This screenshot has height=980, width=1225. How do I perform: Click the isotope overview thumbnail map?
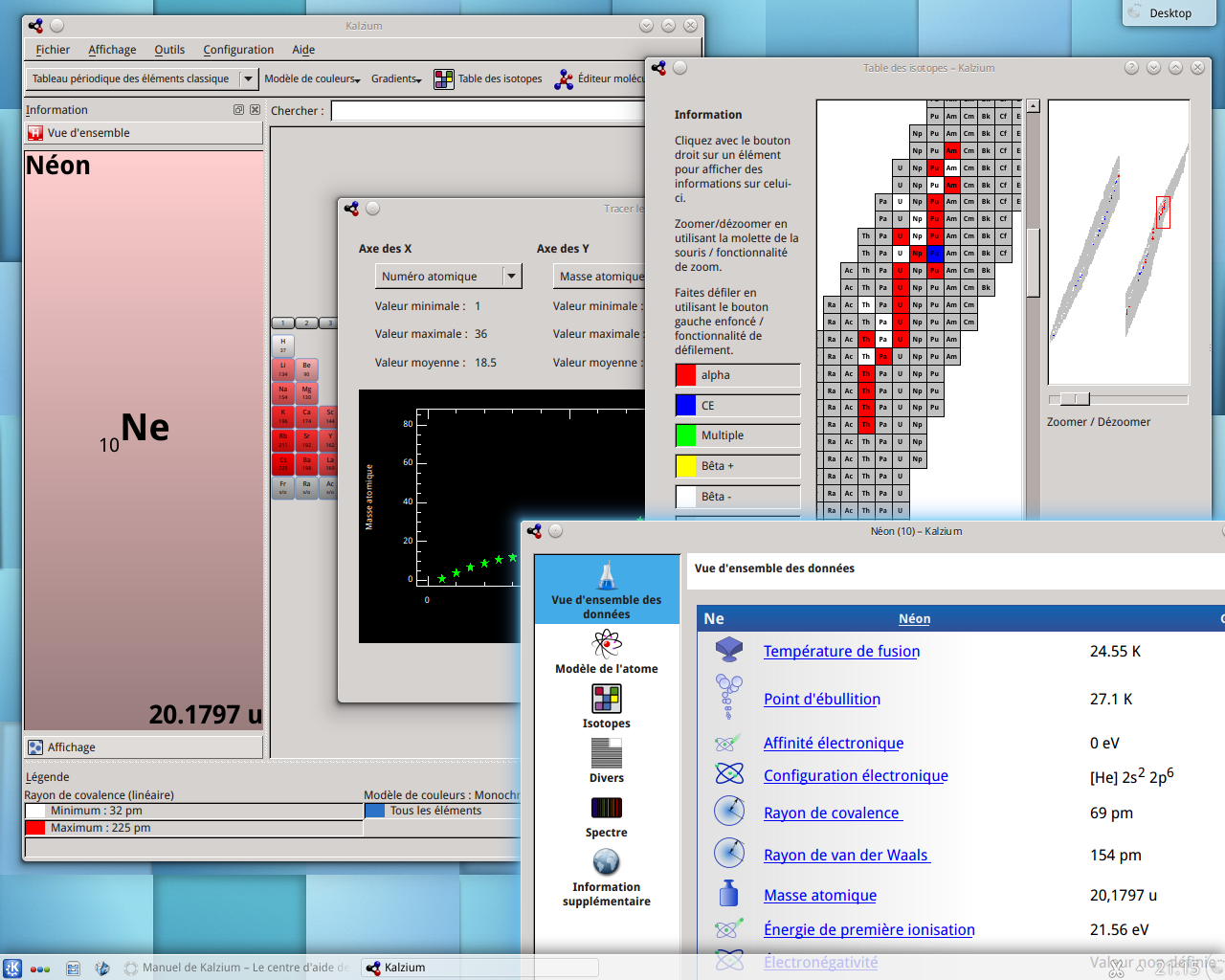click(1119, 242)
